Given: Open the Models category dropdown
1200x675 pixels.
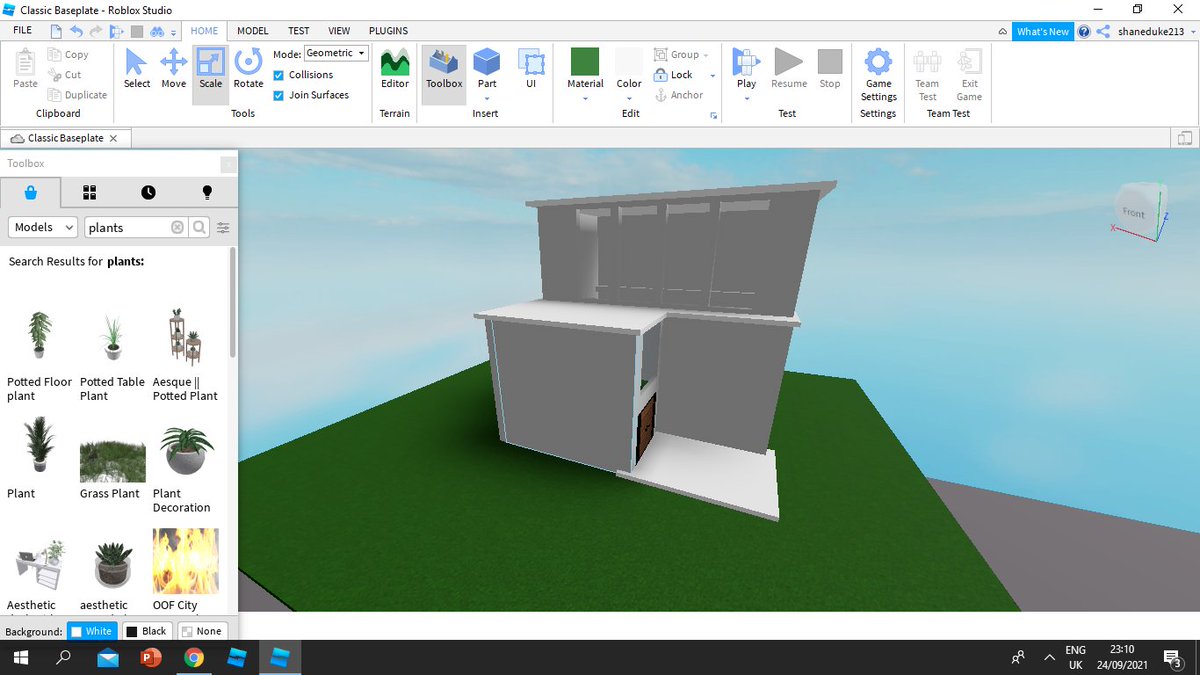Looking at the screenshot, I should [42, 227].
